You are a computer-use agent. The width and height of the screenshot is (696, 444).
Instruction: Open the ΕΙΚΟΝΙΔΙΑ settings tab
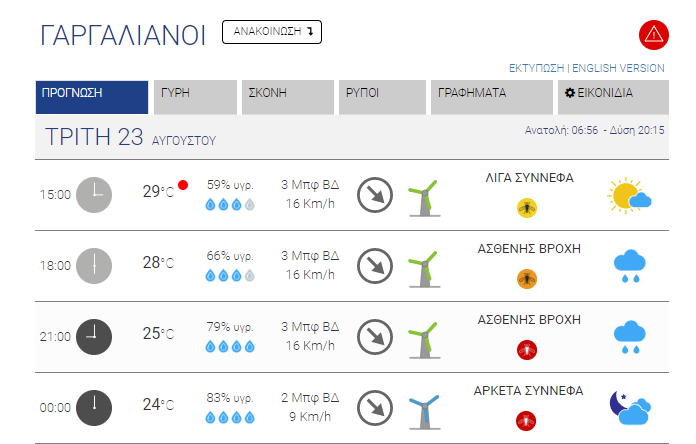coord(613,97)
